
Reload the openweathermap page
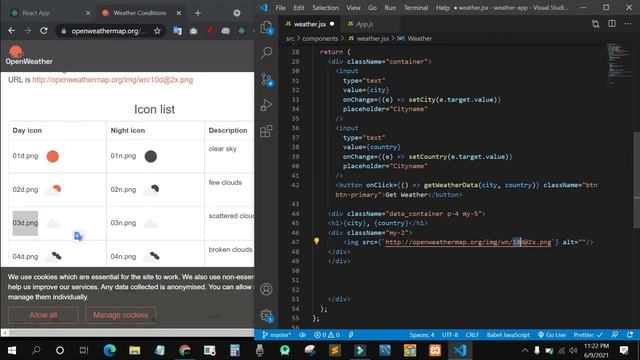point(44,31)
